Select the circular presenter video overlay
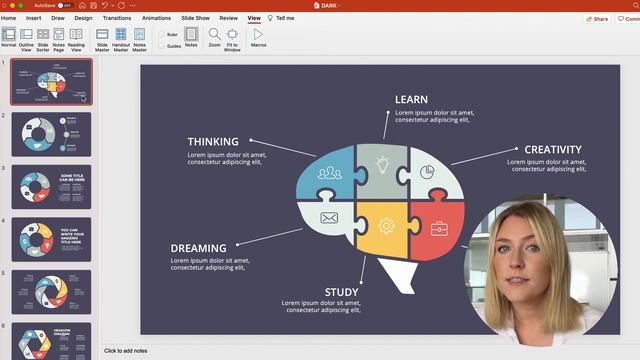 [541, 269]
